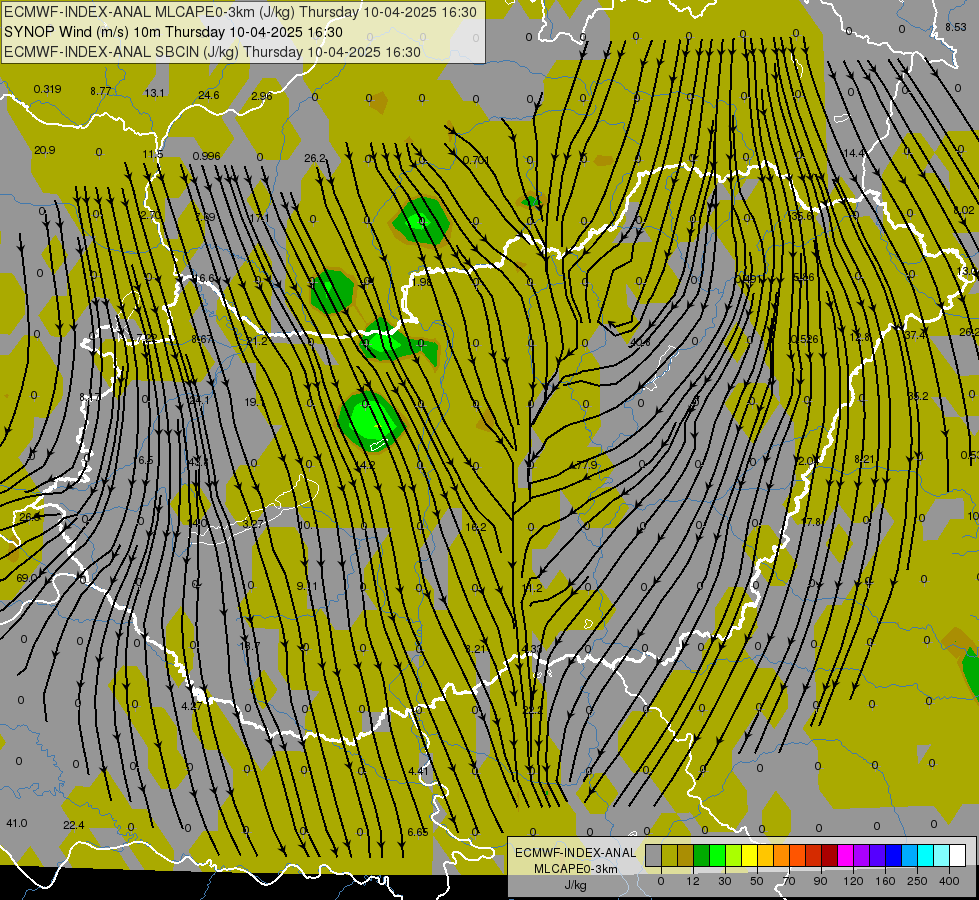The height and width of the screenshot is (900, 979).
Task: Click the '8.77' value on the map
Action: (101, 91)
